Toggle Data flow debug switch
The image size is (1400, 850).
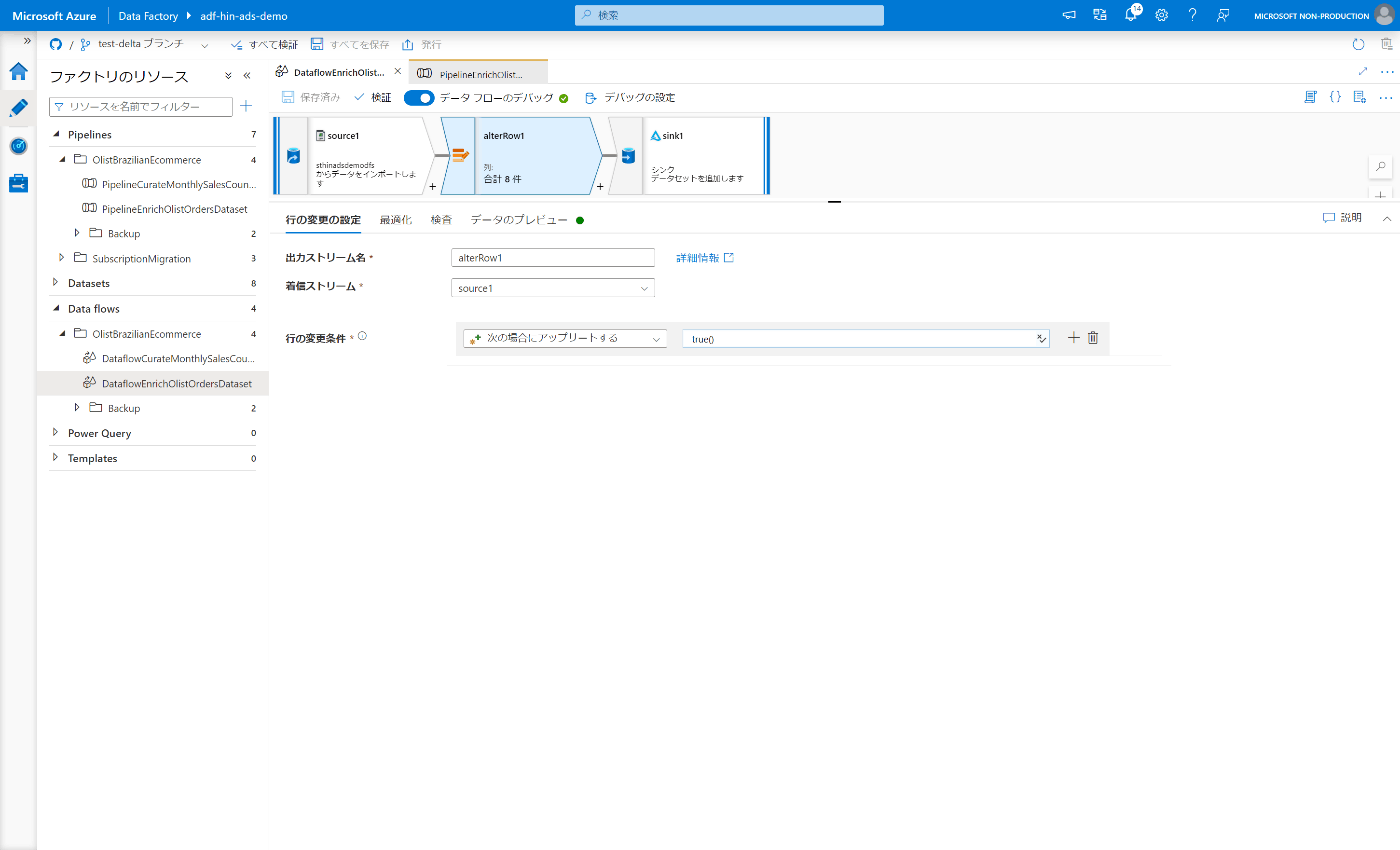pos(419,98)
